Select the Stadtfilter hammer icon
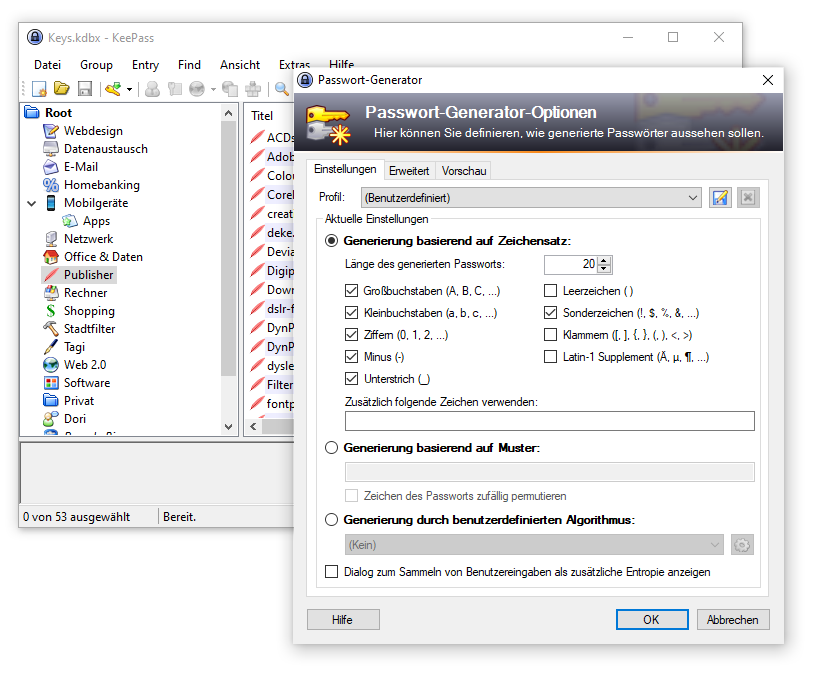The image size is (820, 673). 51,329
